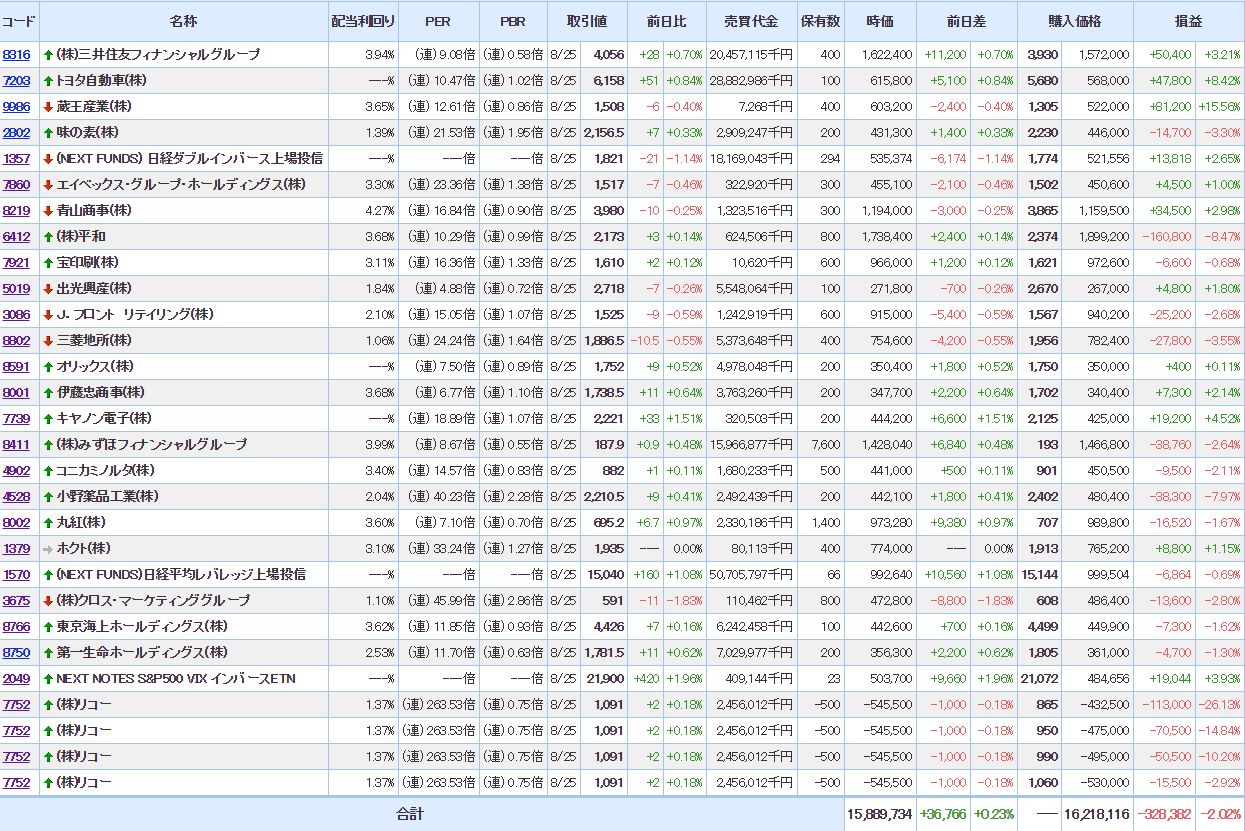Click red down arrow beside 三菱地所(株)
Screen dimensions: 1245x831
48,340
